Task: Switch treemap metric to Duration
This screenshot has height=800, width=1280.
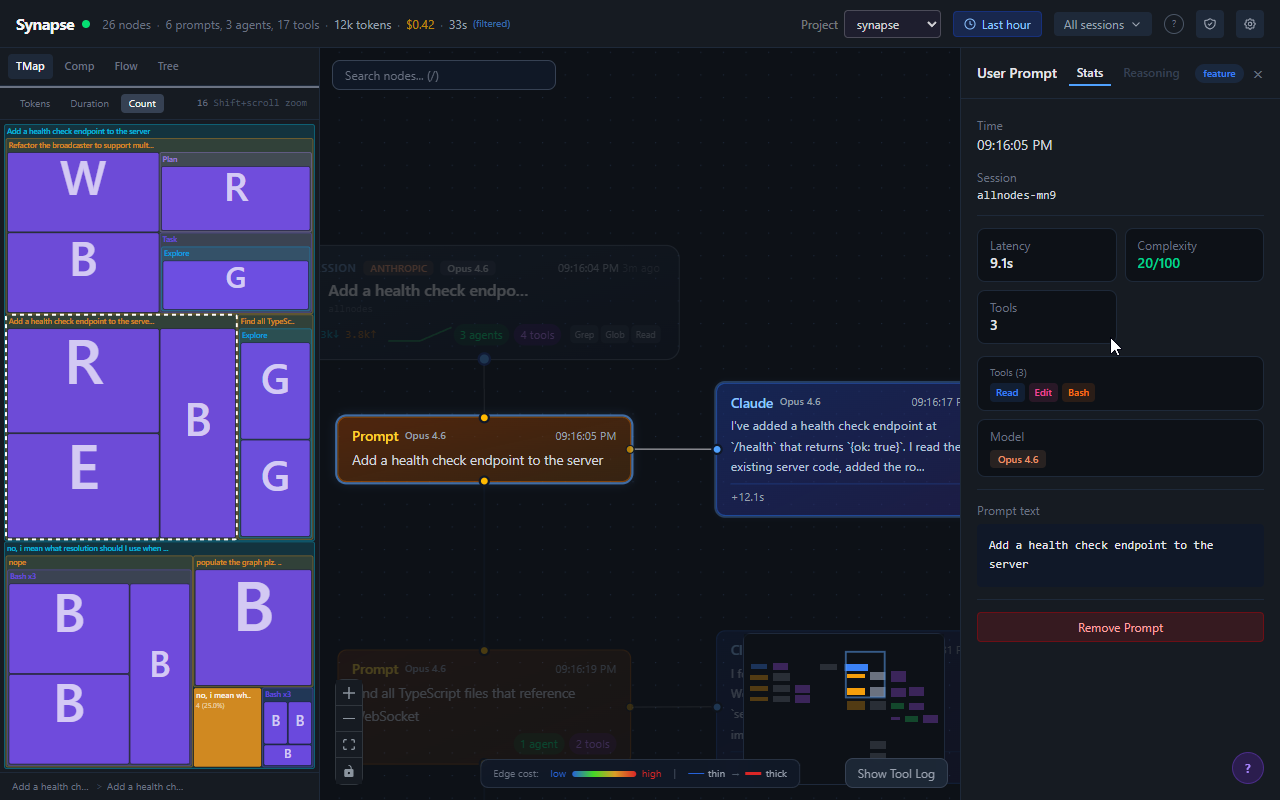Action: coord(89,103)
